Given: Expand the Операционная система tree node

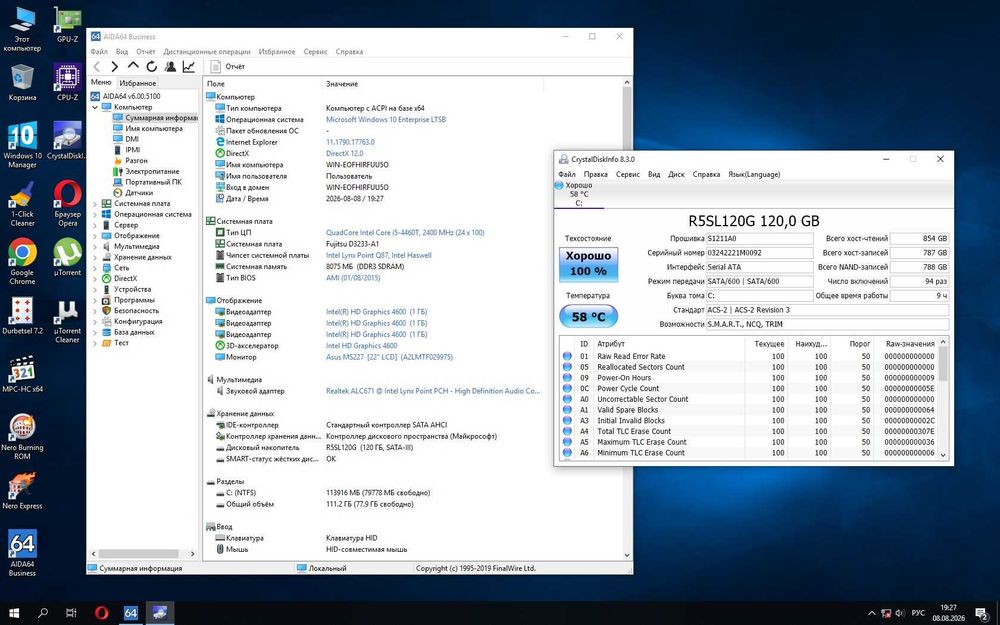Looking at the screenshot, I should point(95,214).
